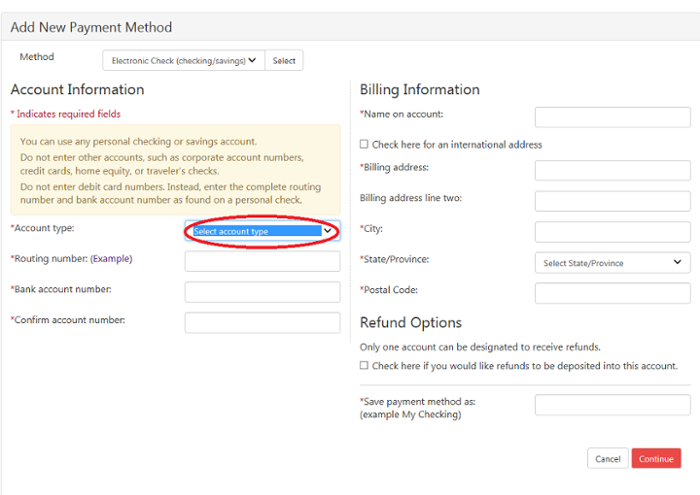Click into the City input field

(612, 232)
